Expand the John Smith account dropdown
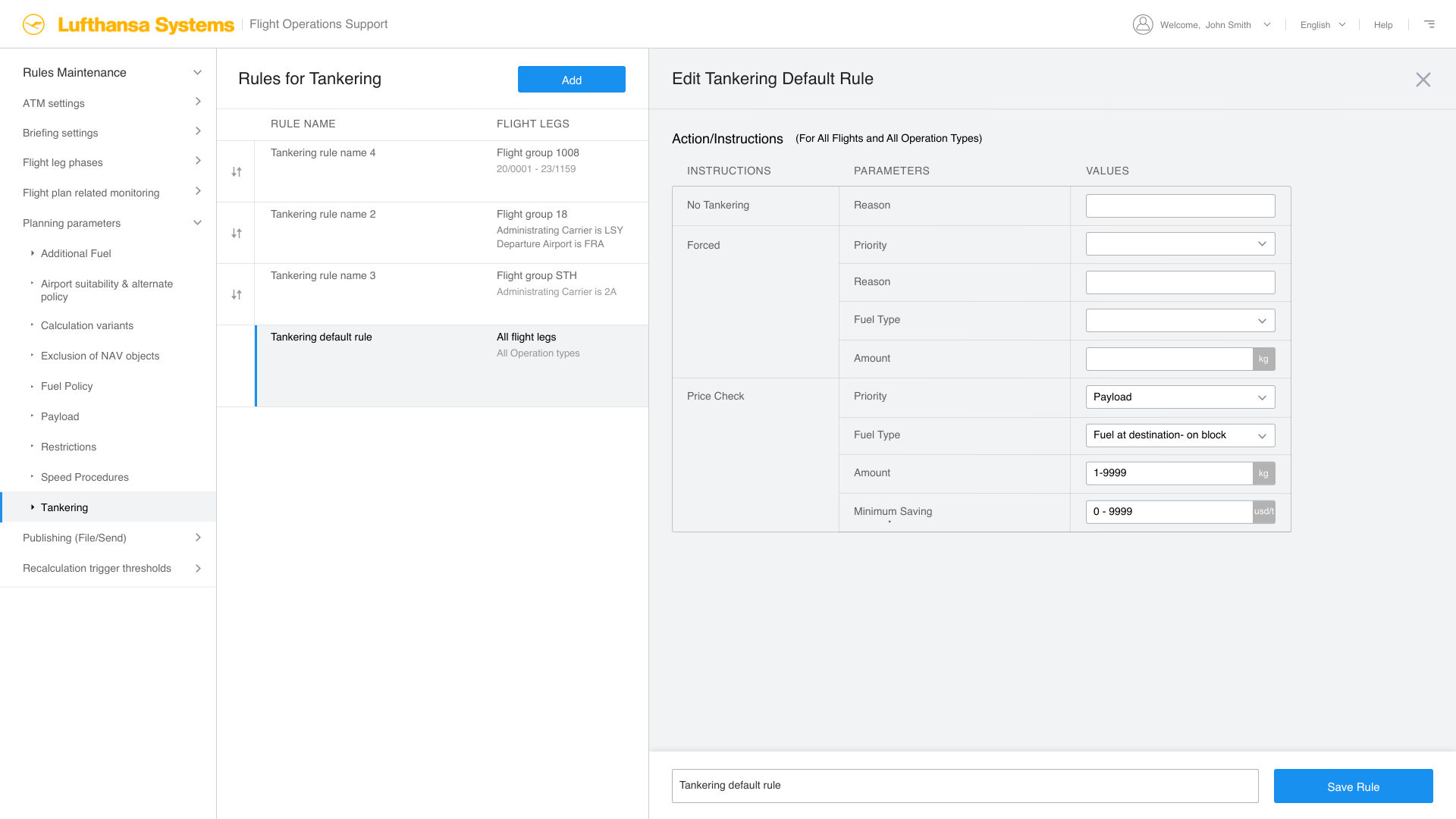Viewport: 1456px width, 819px height. pyautogui.click(x=1267, y=24)
